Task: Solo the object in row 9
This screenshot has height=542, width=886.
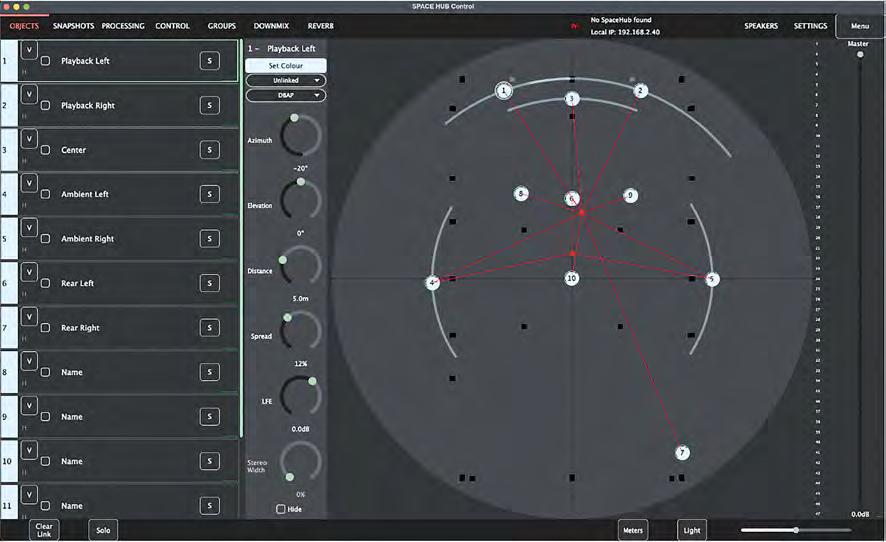Action: click(210, 417)
